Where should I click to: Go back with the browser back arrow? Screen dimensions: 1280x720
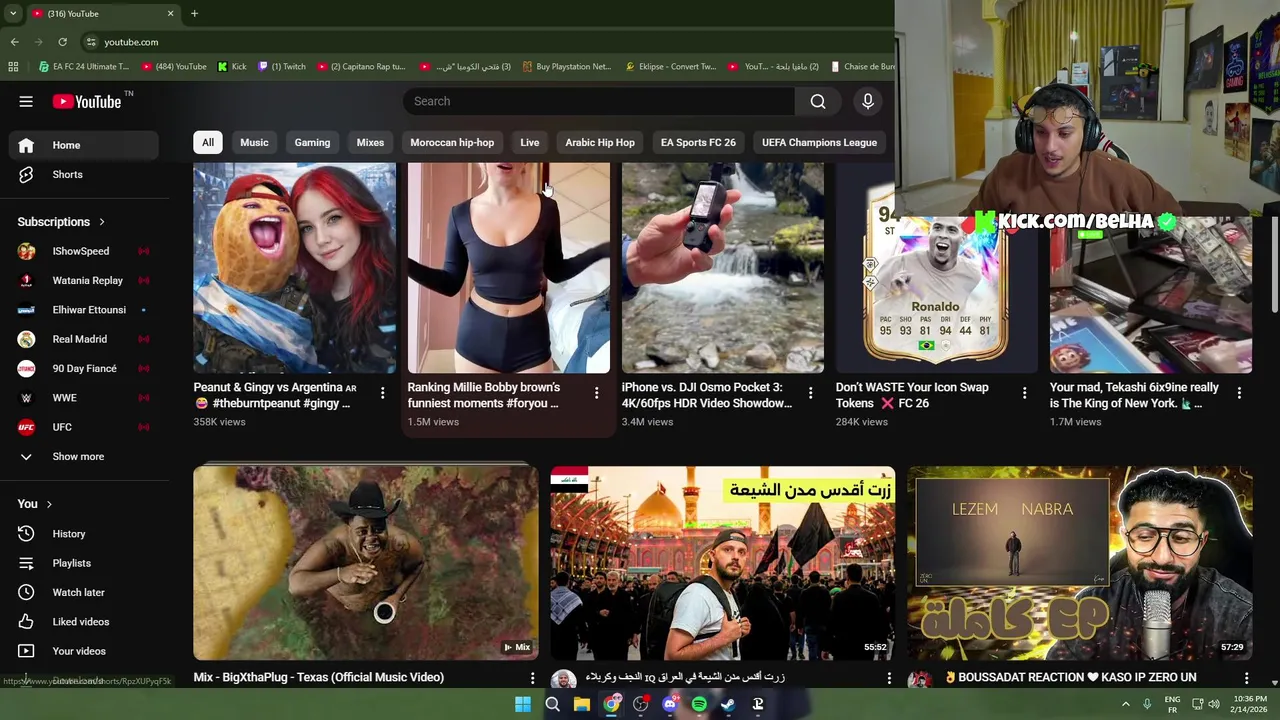click(14, 42)
